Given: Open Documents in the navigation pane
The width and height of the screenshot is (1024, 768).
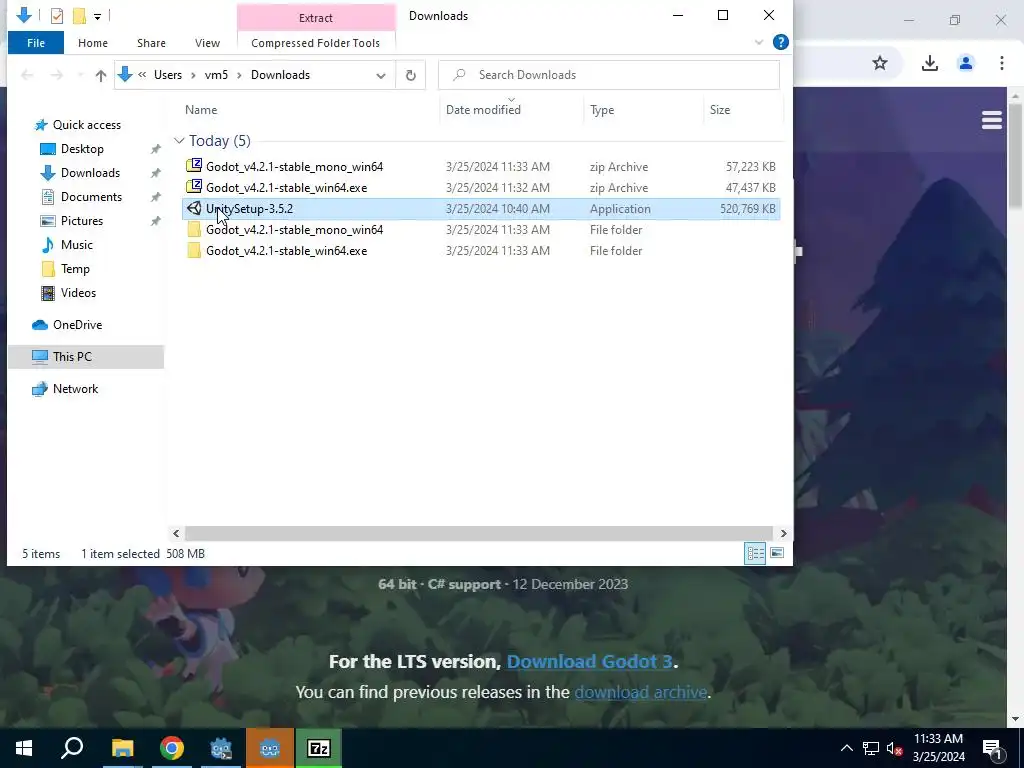Looking at the screenshot, I should [x=91, y=197].
